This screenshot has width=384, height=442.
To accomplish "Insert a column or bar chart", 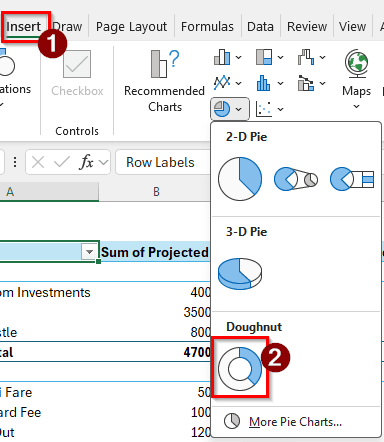I will (222, 57).
